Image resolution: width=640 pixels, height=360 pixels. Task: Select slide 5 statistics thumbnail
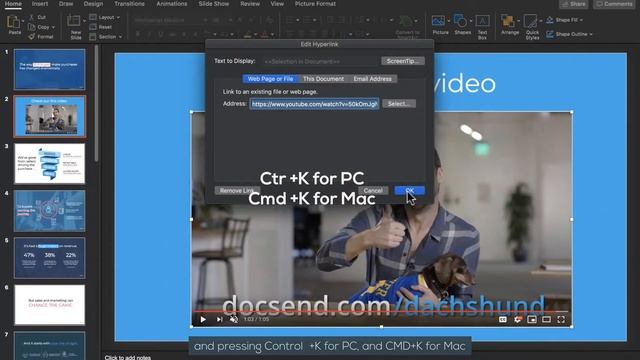(50, 258)
